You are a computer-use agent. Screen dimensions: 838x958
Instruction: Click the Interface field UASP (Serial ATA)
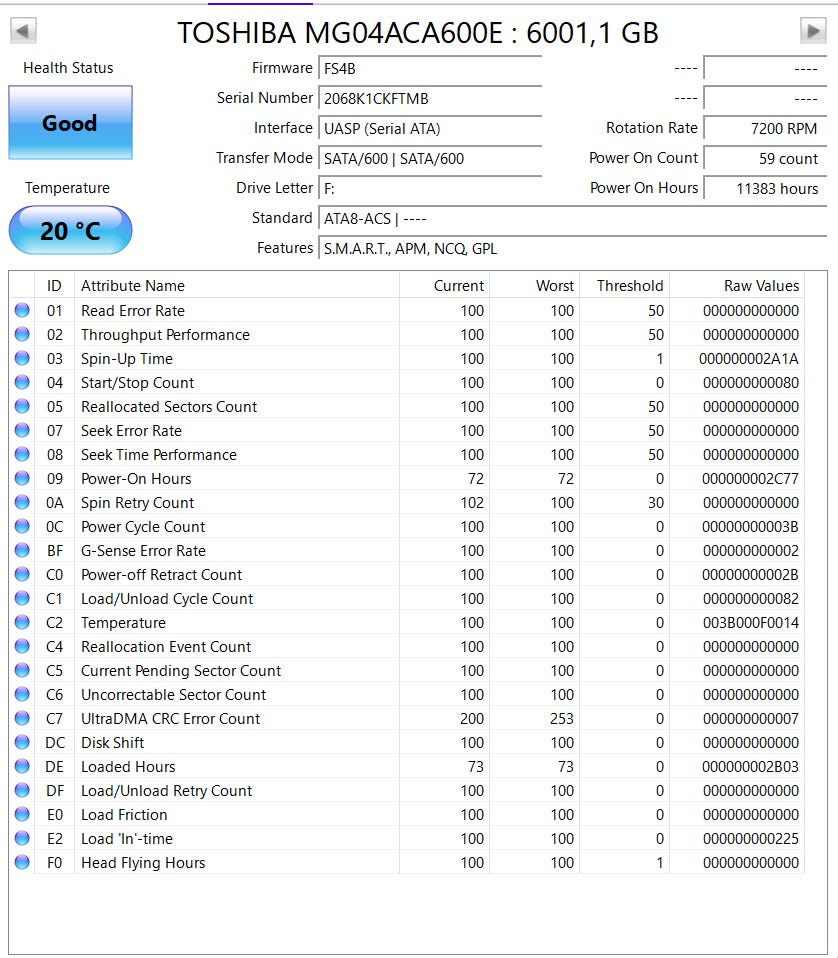pyautogui.click(x=430, y=128)
